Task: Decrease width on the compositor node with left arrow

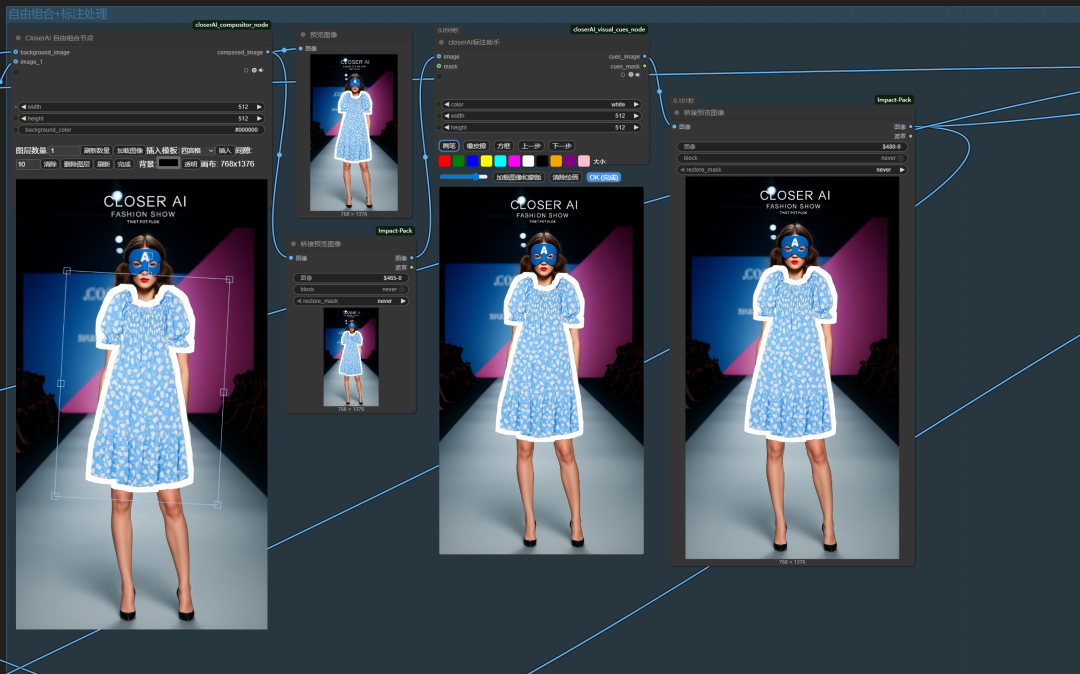Action: 23,107
